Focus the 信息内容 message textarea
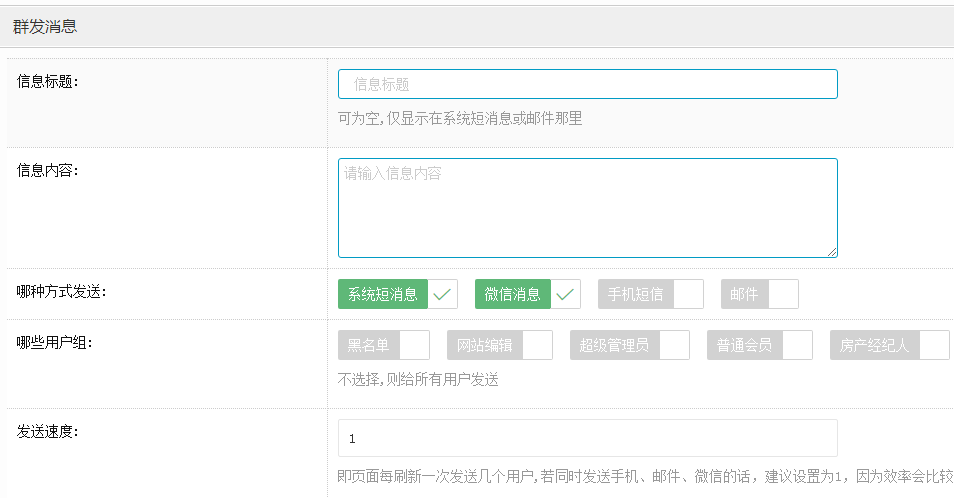This screenshot has height=498, width=954. 587,207
